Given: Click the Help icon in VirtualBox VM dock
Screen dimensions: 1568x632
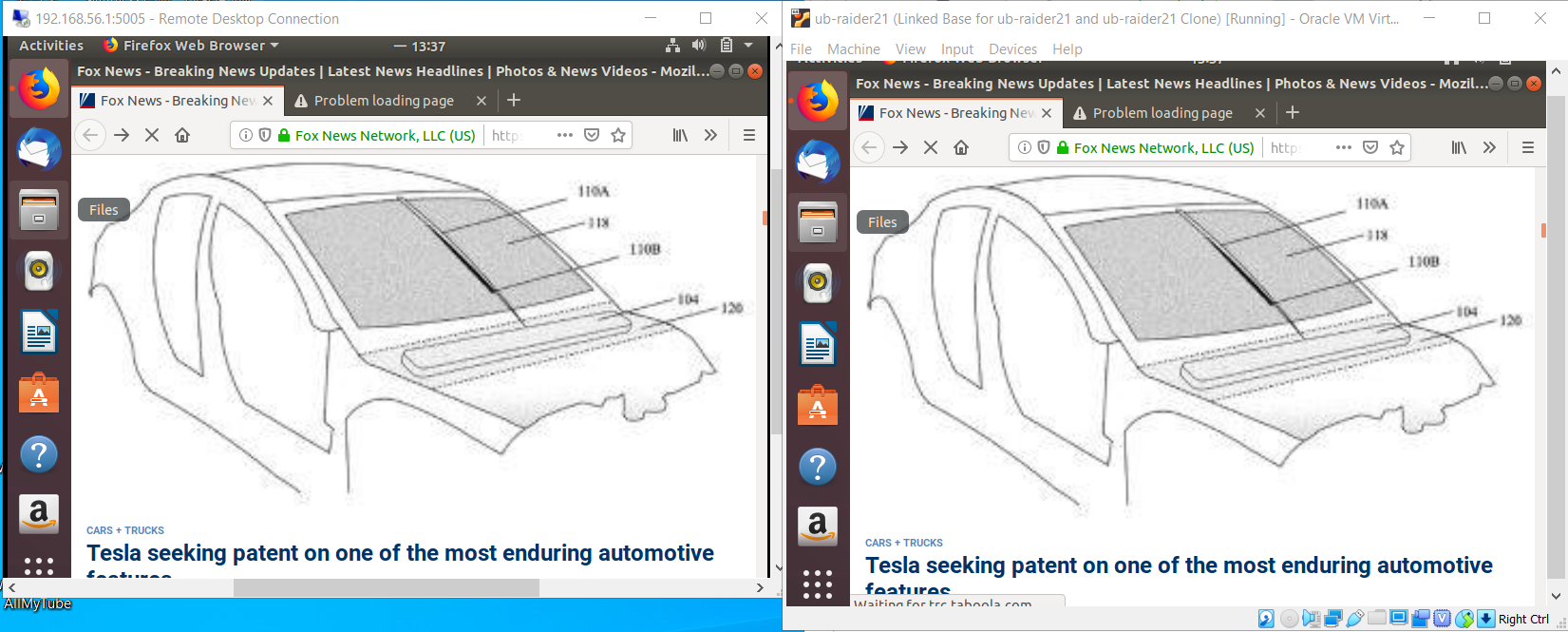Looking at the screenshot, I should 818,467.
